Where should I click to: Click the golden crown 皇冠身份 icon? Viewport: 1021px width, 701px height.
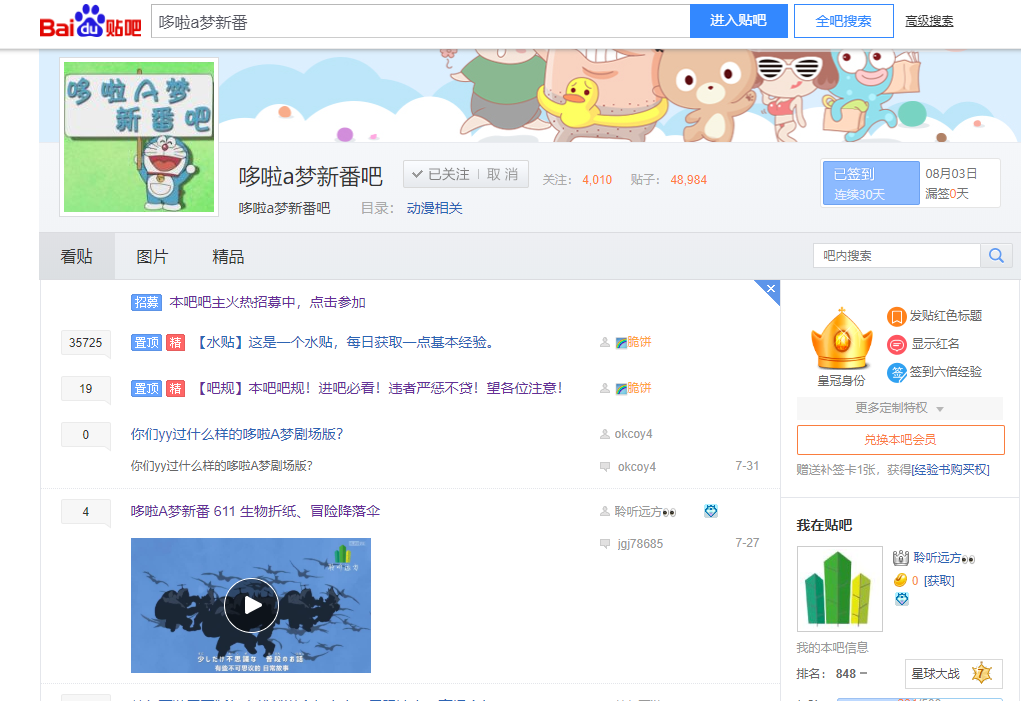[x=841, y=340]
